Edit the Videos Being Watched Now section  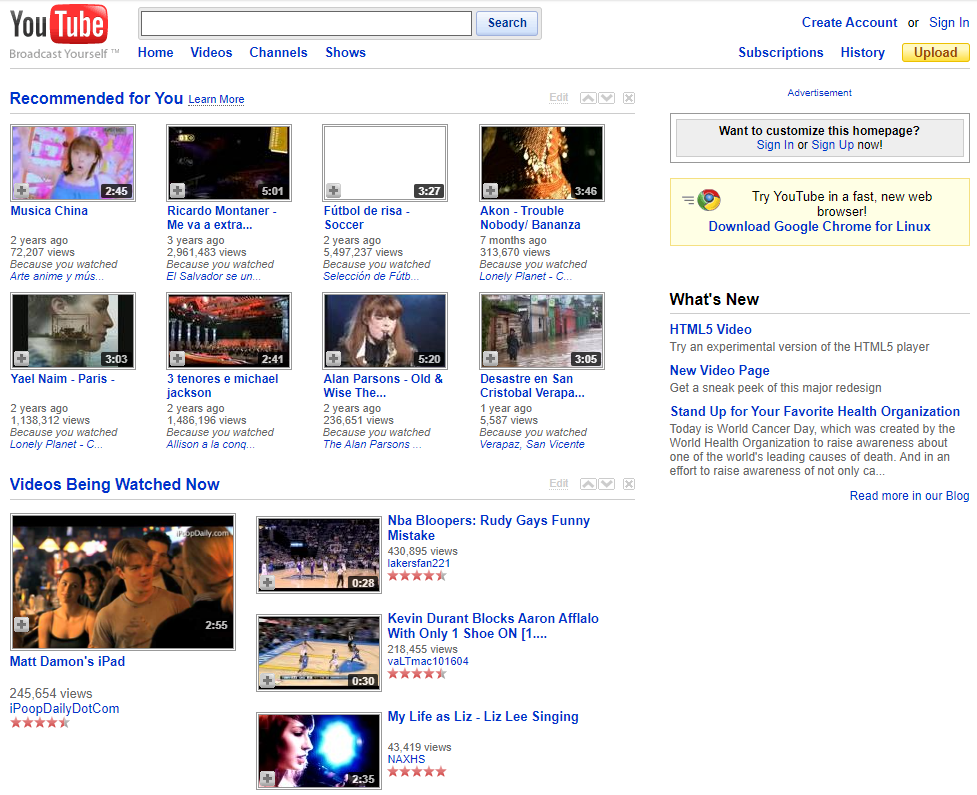tap(558, 483)
